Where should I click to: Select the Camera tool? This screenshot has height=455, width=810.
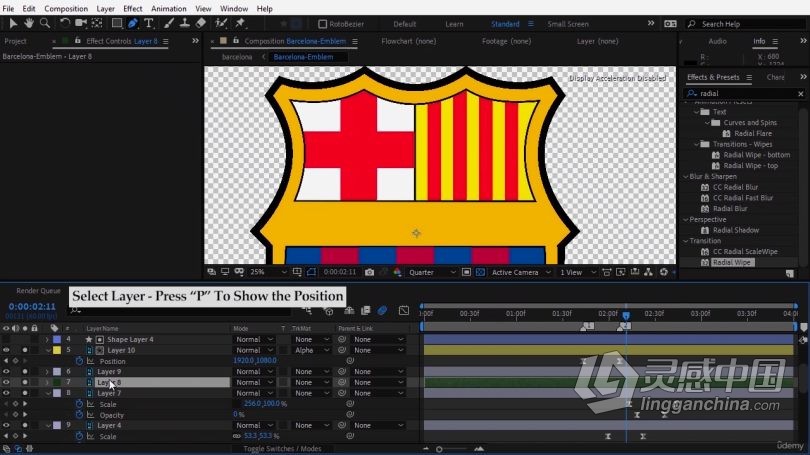pos(81,23)
